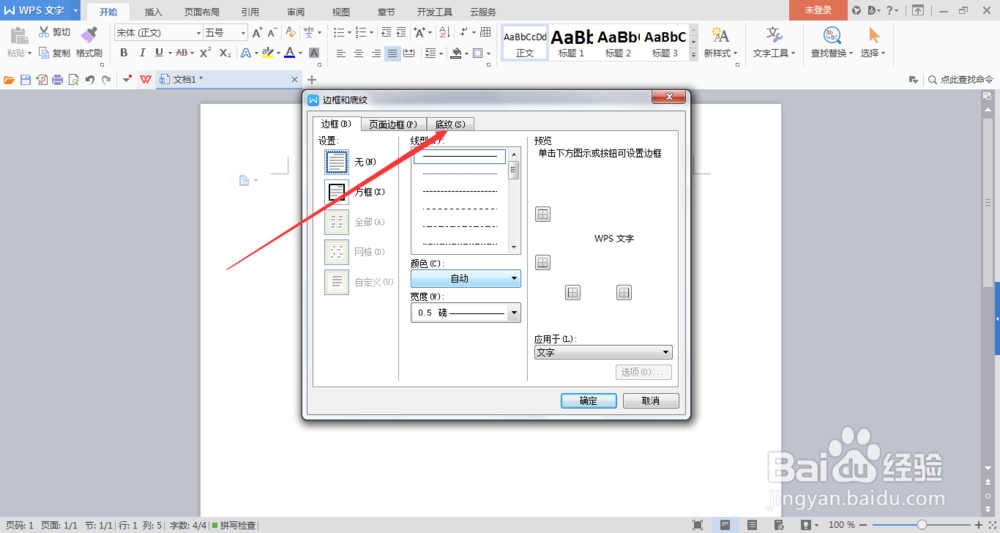Click the yellow highlight color button
The image size is (1000, 533).
tap(268, 53)
